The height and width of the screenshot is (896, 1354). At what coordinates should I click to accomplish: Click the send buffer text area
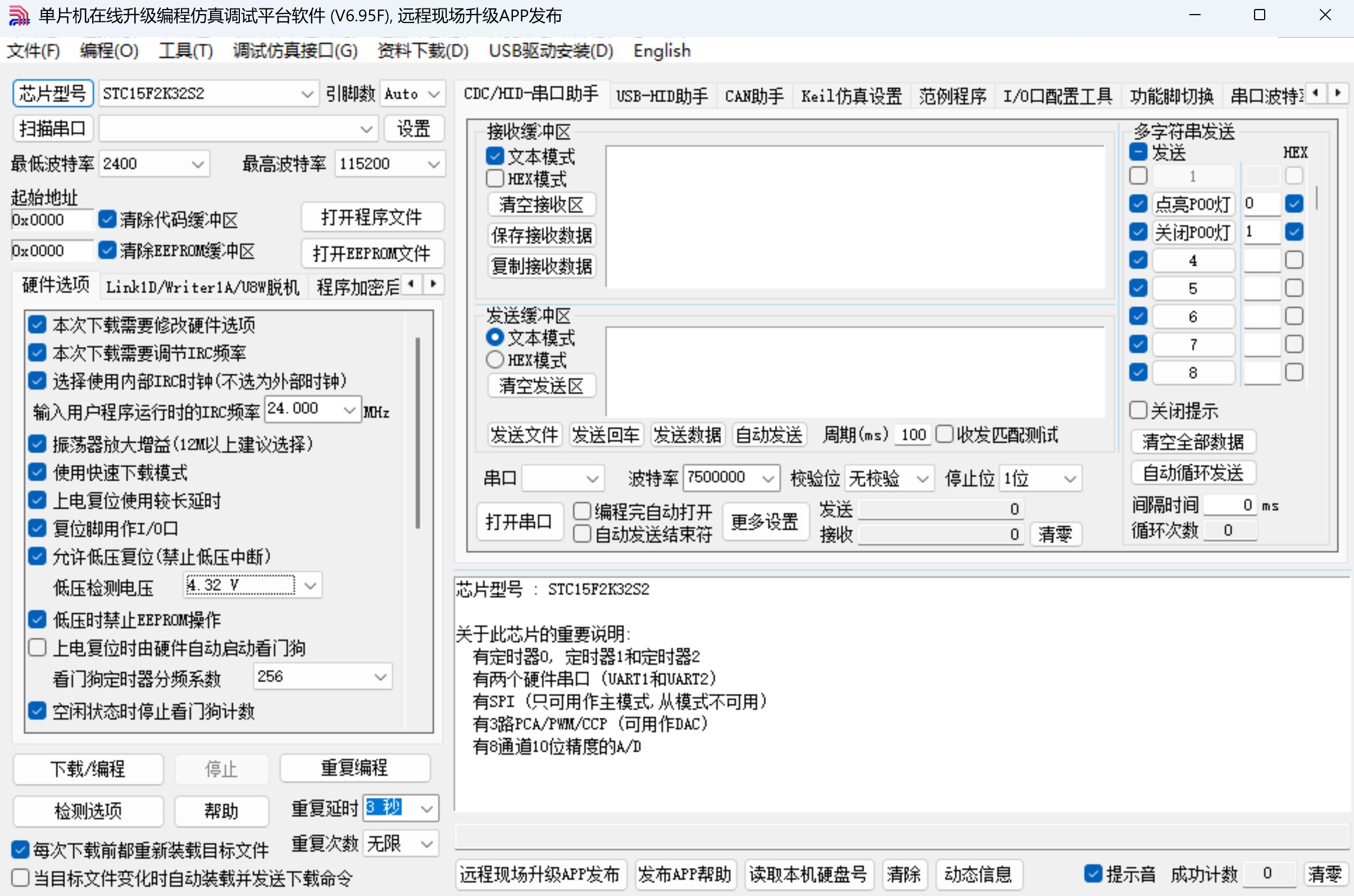tap(855, 371)
